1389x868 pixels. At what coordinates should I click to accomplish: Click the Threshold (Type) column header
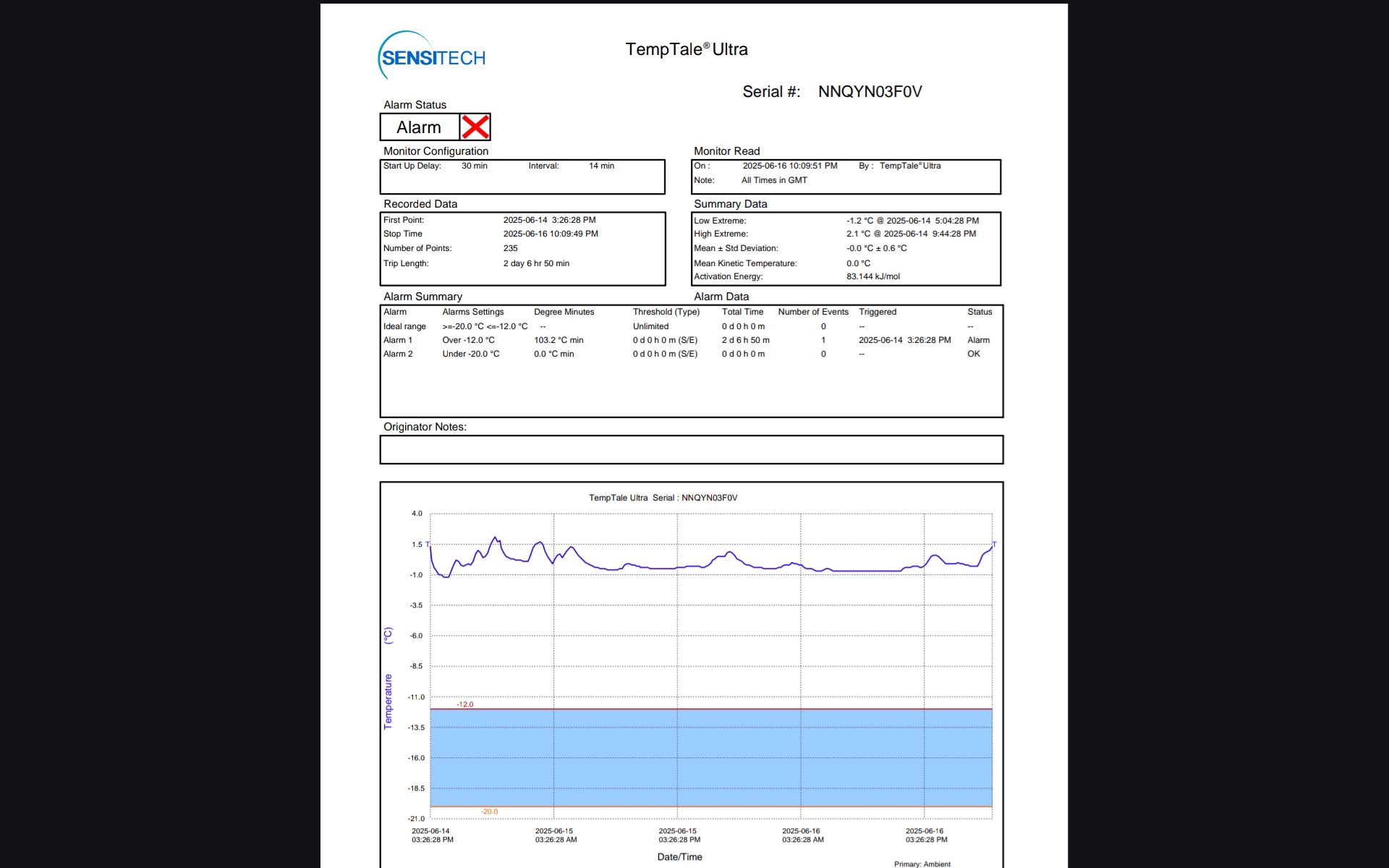pyautogui.click(x=666, y=312)
